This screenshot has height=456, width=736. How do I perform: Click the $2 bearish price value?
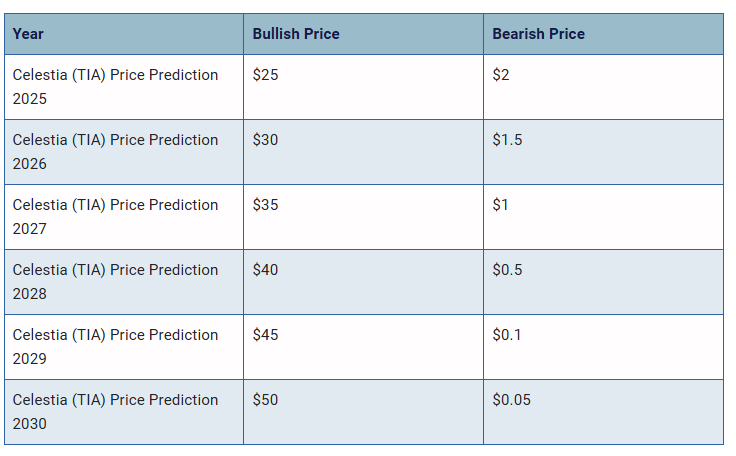(501, 75)
